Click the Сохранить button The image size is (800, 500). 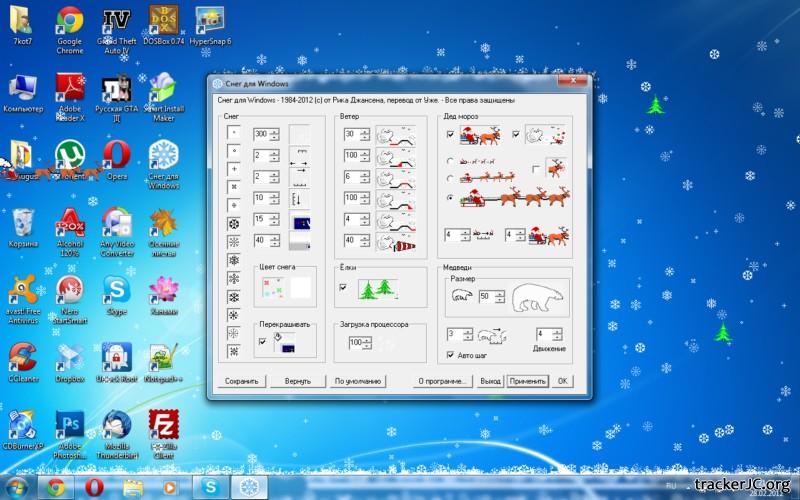click(241, 381)
